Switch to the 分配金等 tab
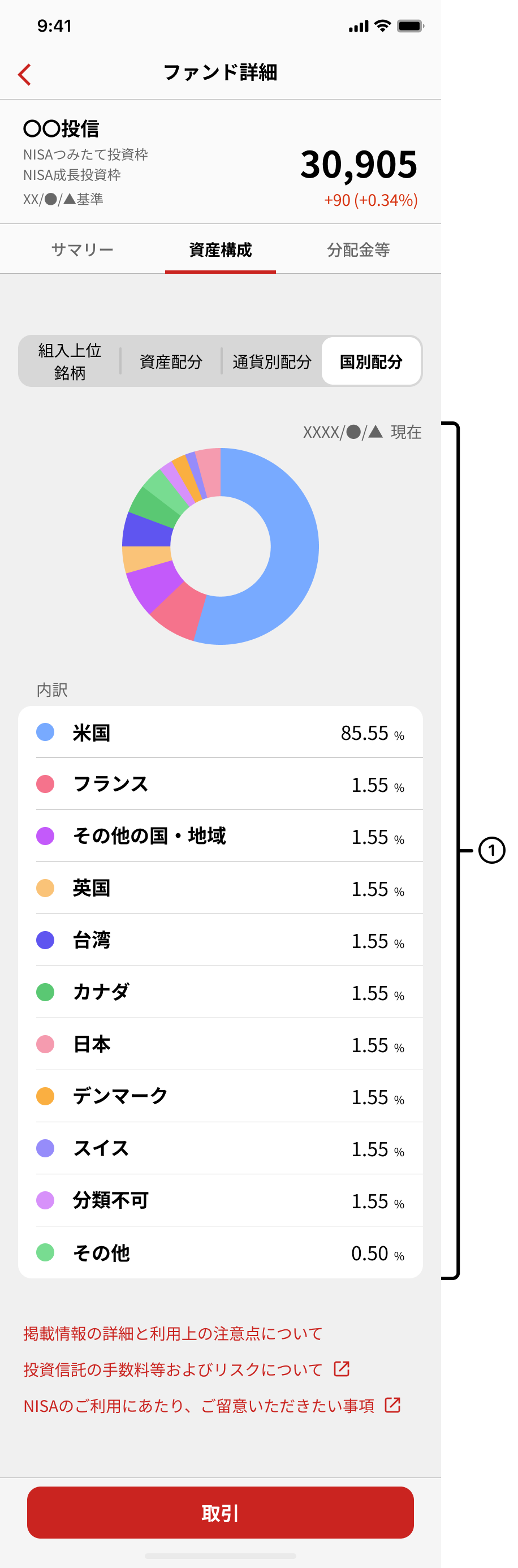The image size is (518, 1568). click(x=358, y=249)
